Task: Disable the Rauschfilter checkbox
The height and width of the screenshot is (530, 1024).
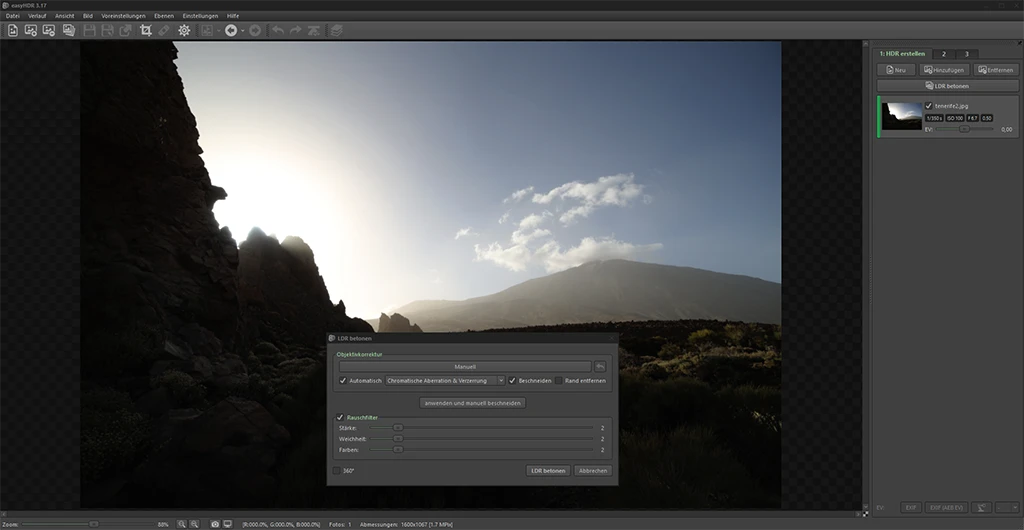Action: 340,417
